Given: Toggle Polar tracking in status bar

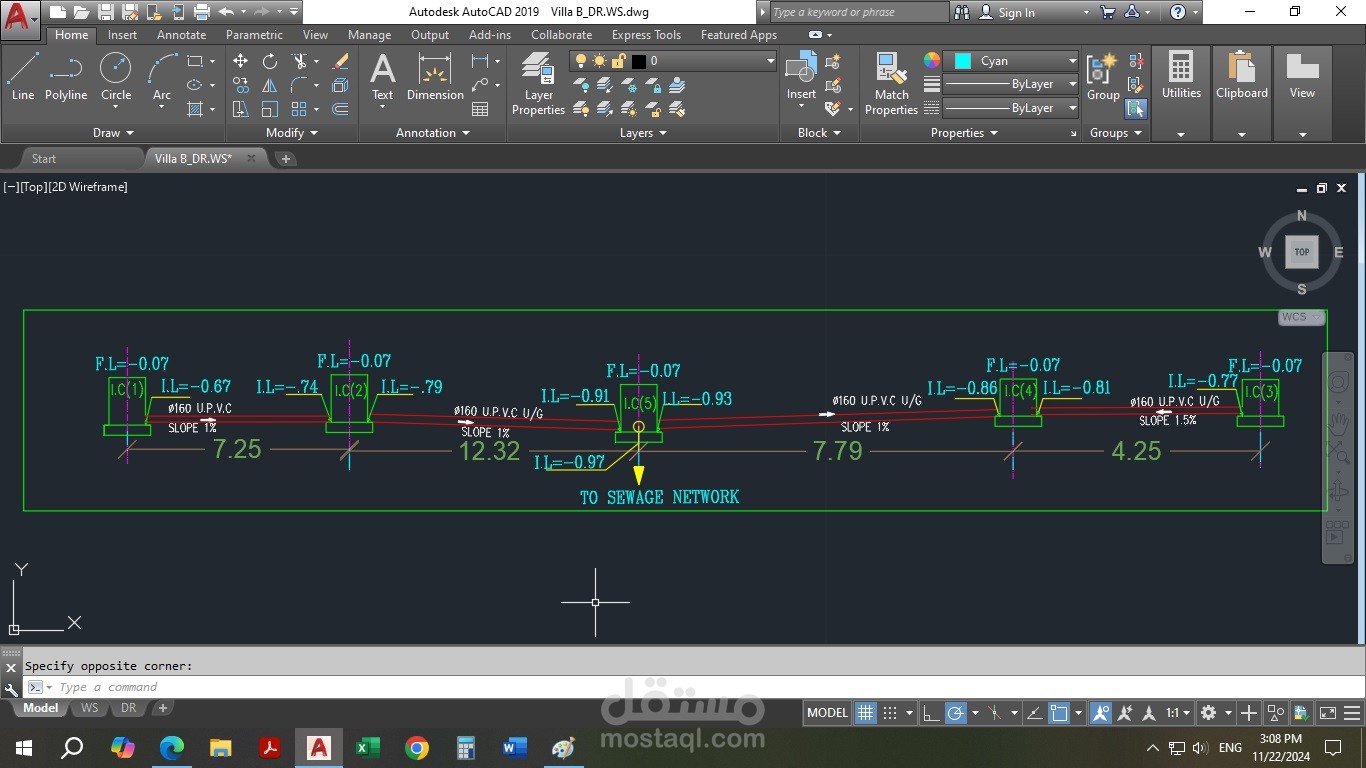Looking at the screenshot, I should pyautogui.click(x=956, y=713).
